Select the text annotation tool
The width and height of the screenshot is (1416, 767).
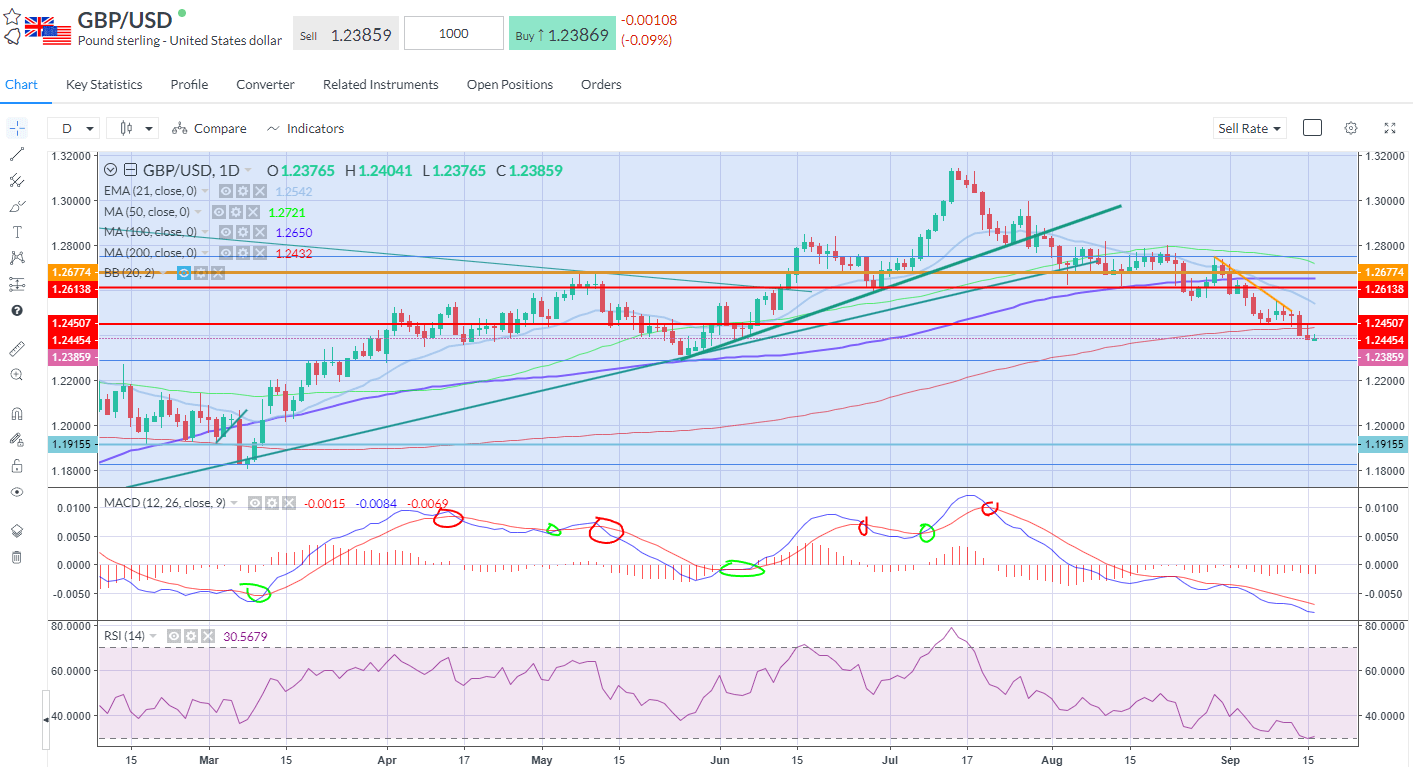pos(16,232)
